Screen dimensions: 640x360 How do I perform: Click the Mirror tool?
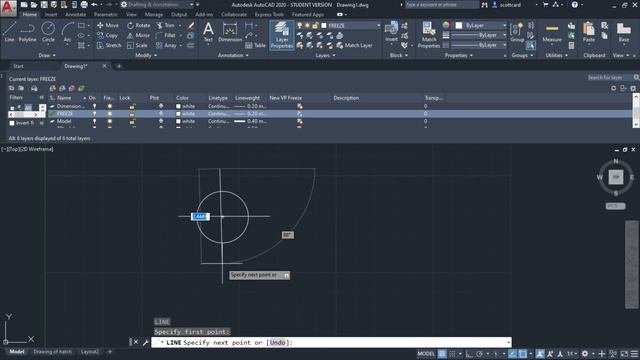[138, 36]
